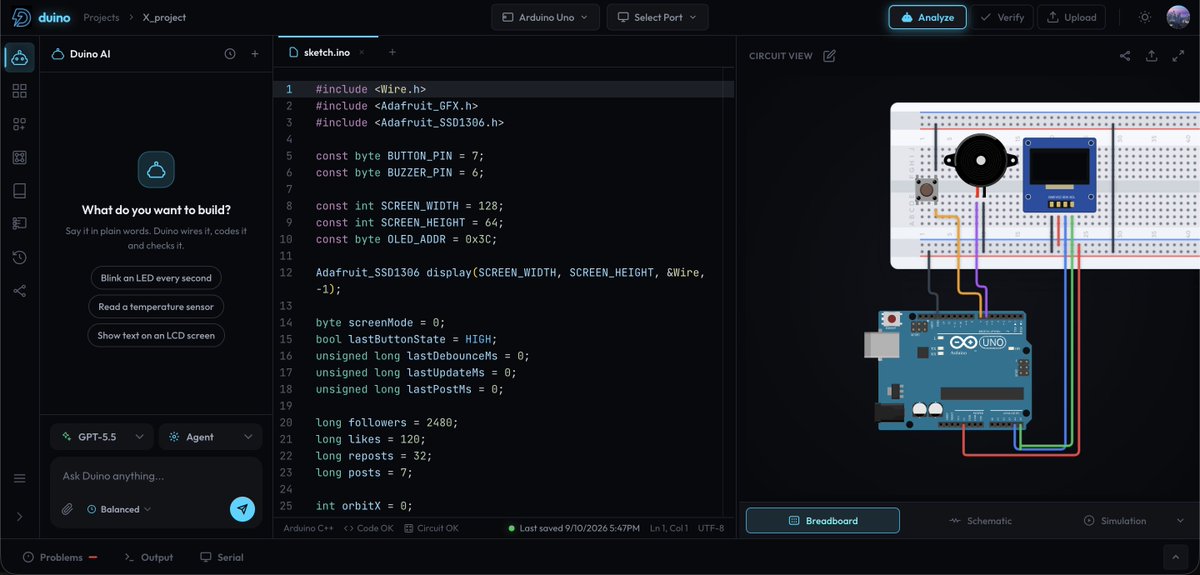Screen dimensions: 1200x575
Task: Open the Output panel tab
Action: click(x=148, y=557)
